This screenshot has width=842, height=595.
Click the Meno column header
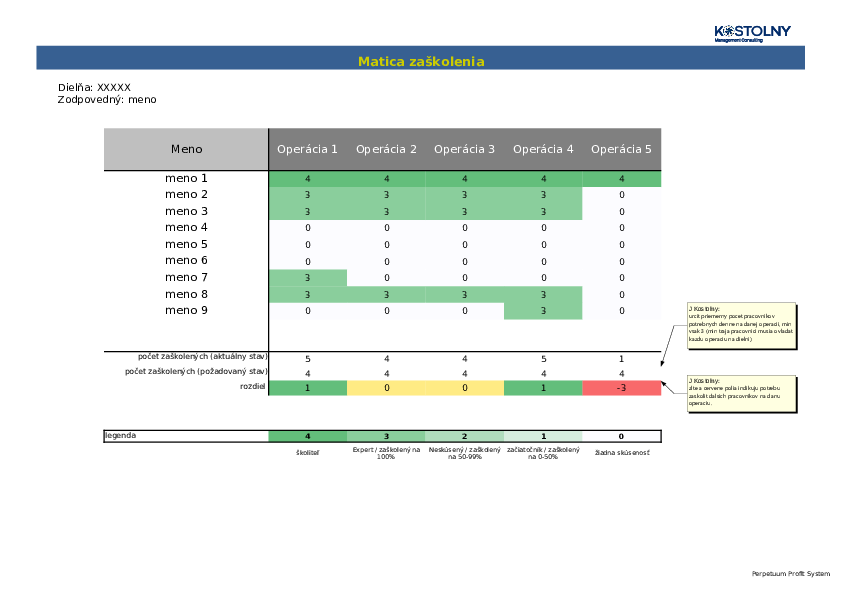pos(186,149)
